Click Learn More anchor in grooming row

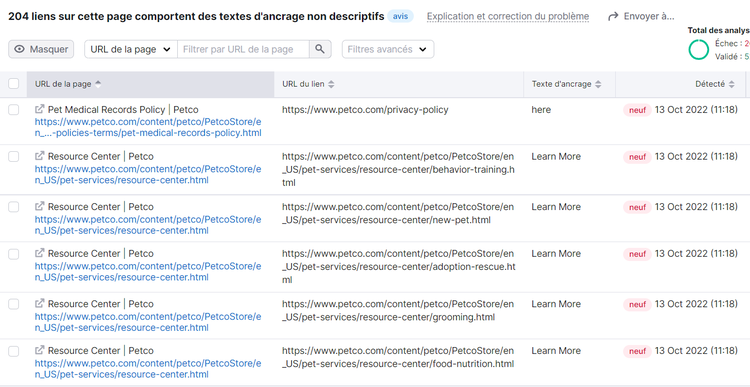click(556, 304)
